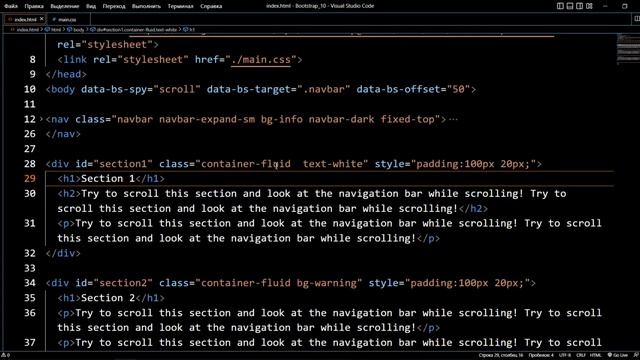Click line number 8 in the gutter
The width and height of the screenshot is (640, 360).
coord(32,60)
